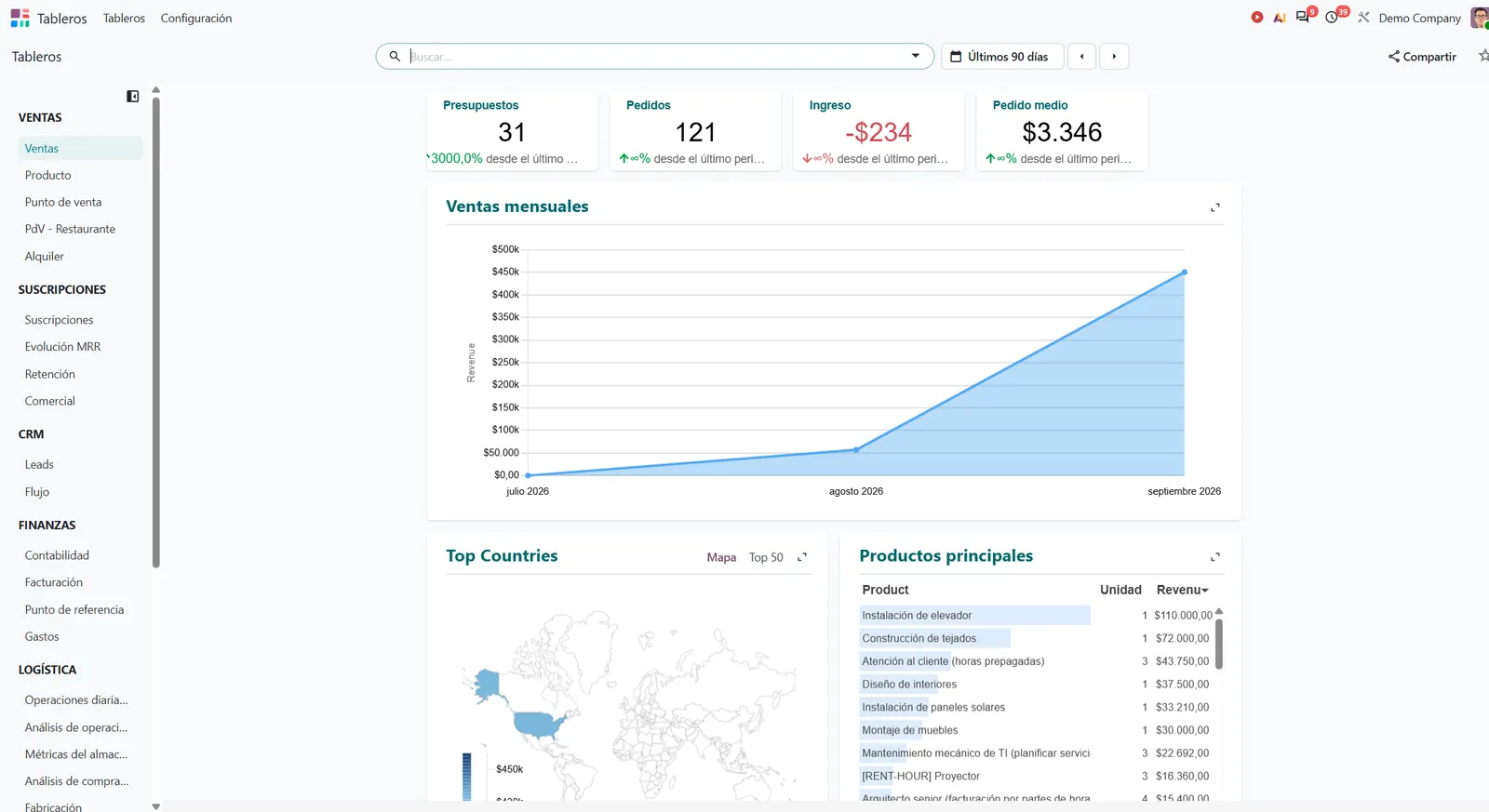Click 'Instalación de elevador' product row
The image size is (1489, 812).
1036,616
